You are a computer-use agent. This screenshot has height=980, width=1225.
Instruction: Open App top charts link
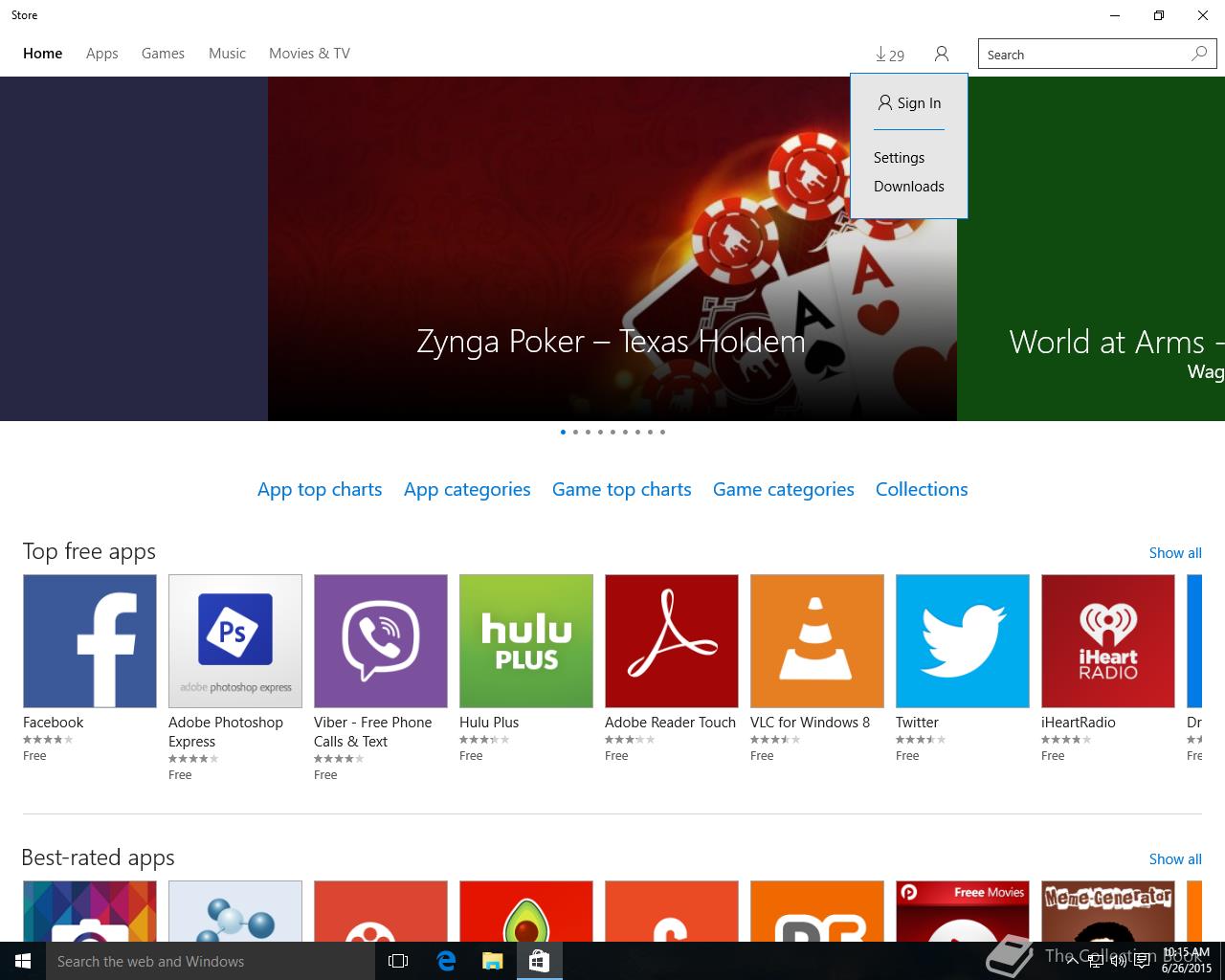pyautogui.click(x=320, y=489)
